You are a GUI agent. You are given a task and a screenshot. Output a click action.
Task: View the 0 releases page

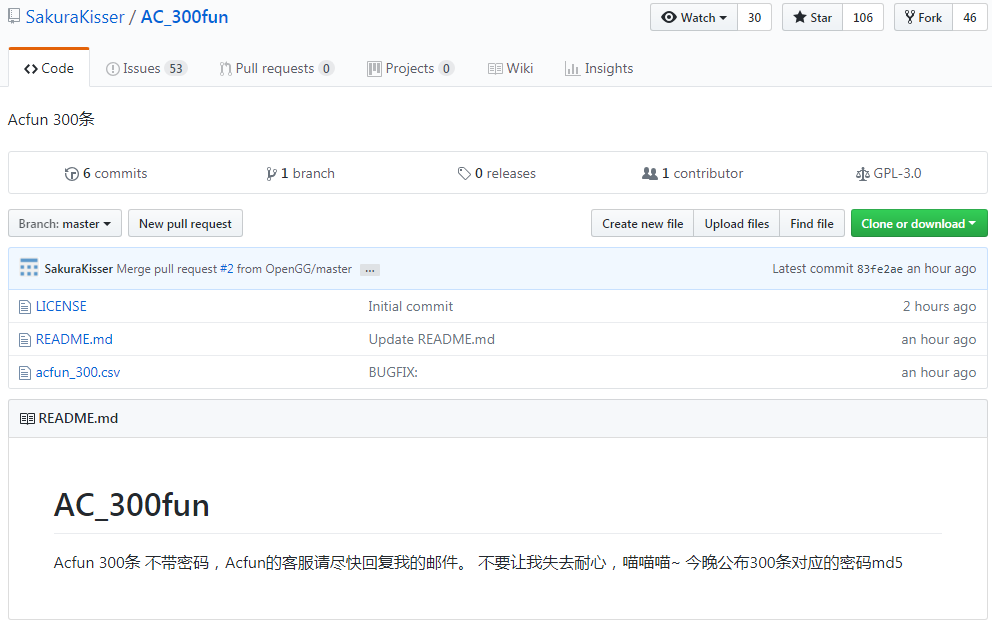[x=497, y=173]
